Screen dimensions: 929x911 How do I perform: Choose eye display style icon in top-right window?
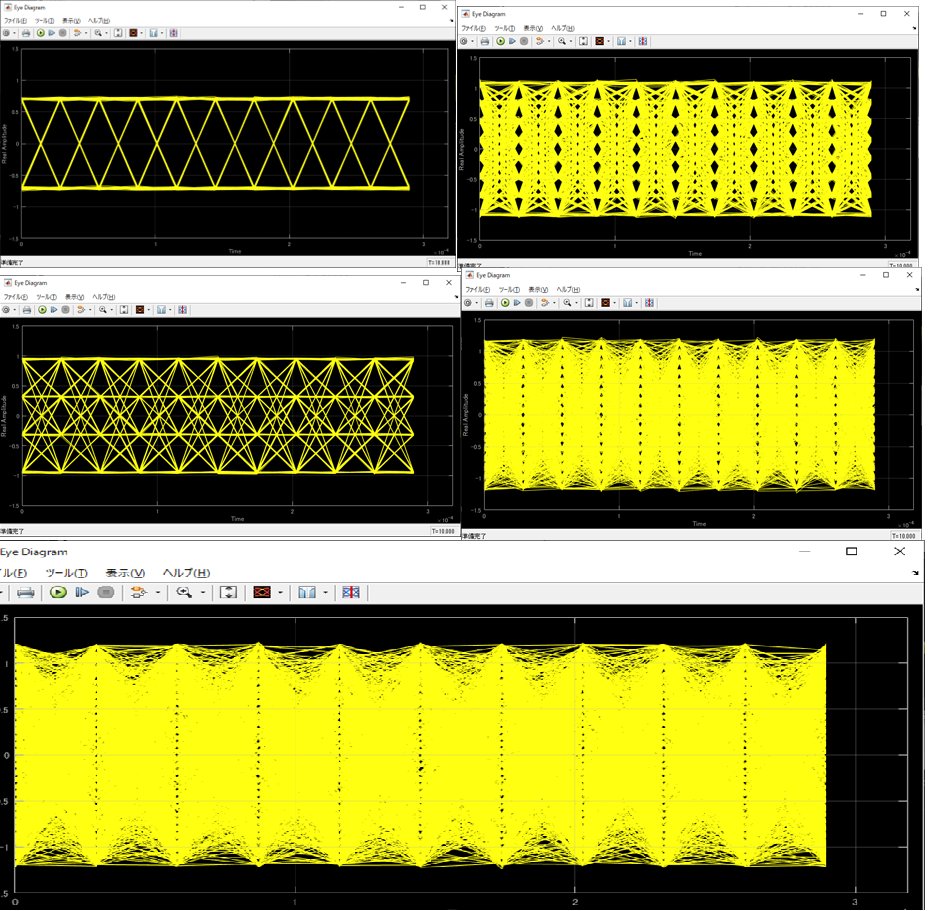click(600, 41)
